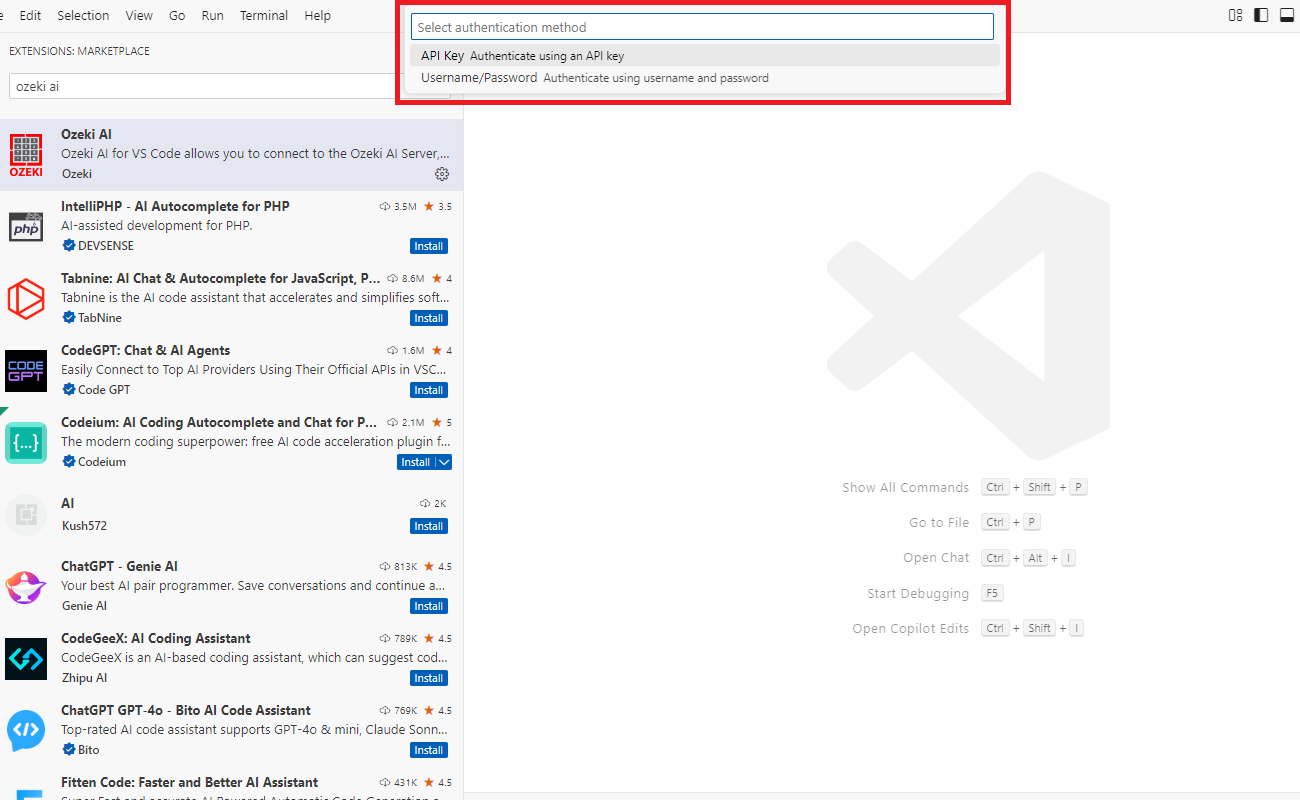Click Open Copilot Edits hint text

pos(911,629)
